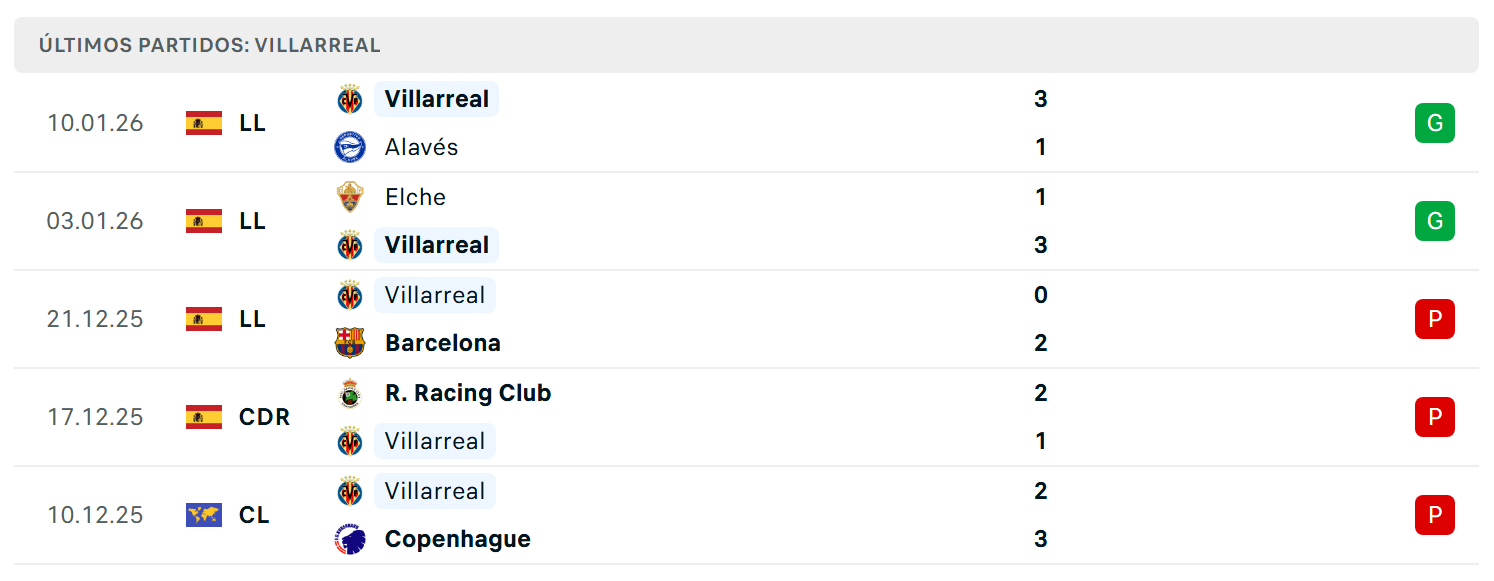Click the Alavés club crest icon
1494x581 pixels.
350,147
